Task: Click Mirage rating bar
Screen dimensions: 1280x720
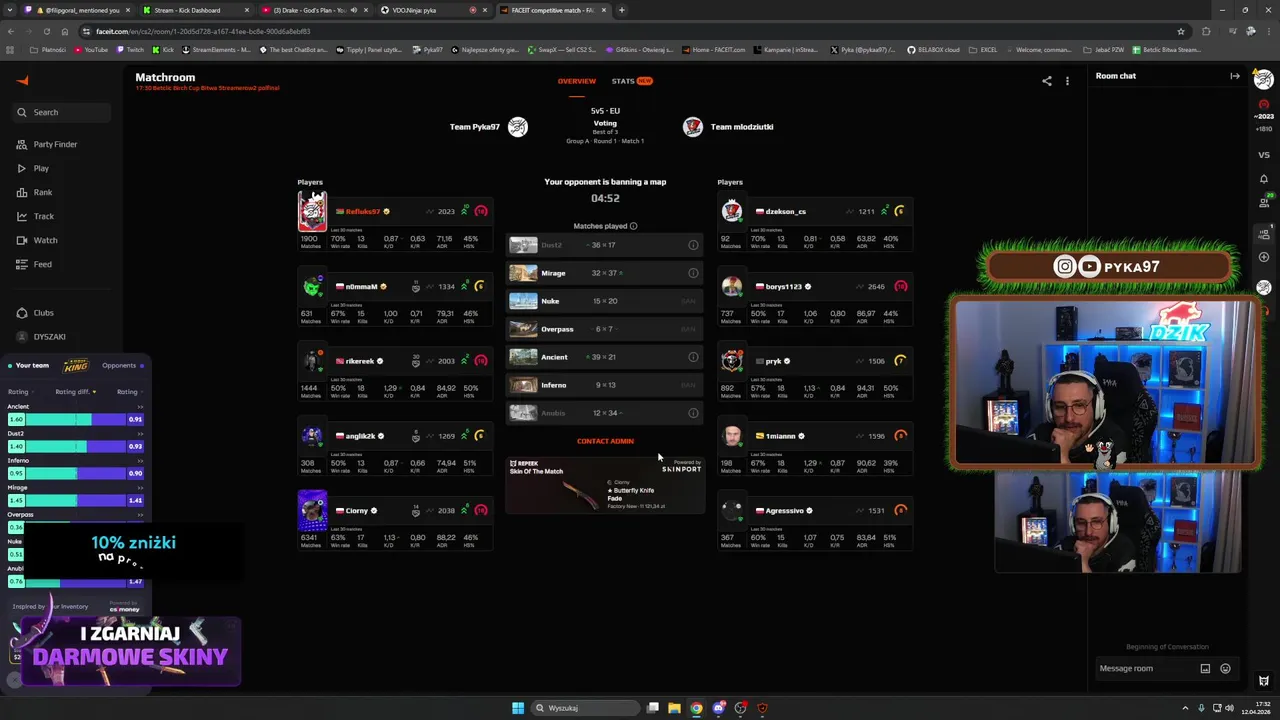Action: click(x=76, y=500)
